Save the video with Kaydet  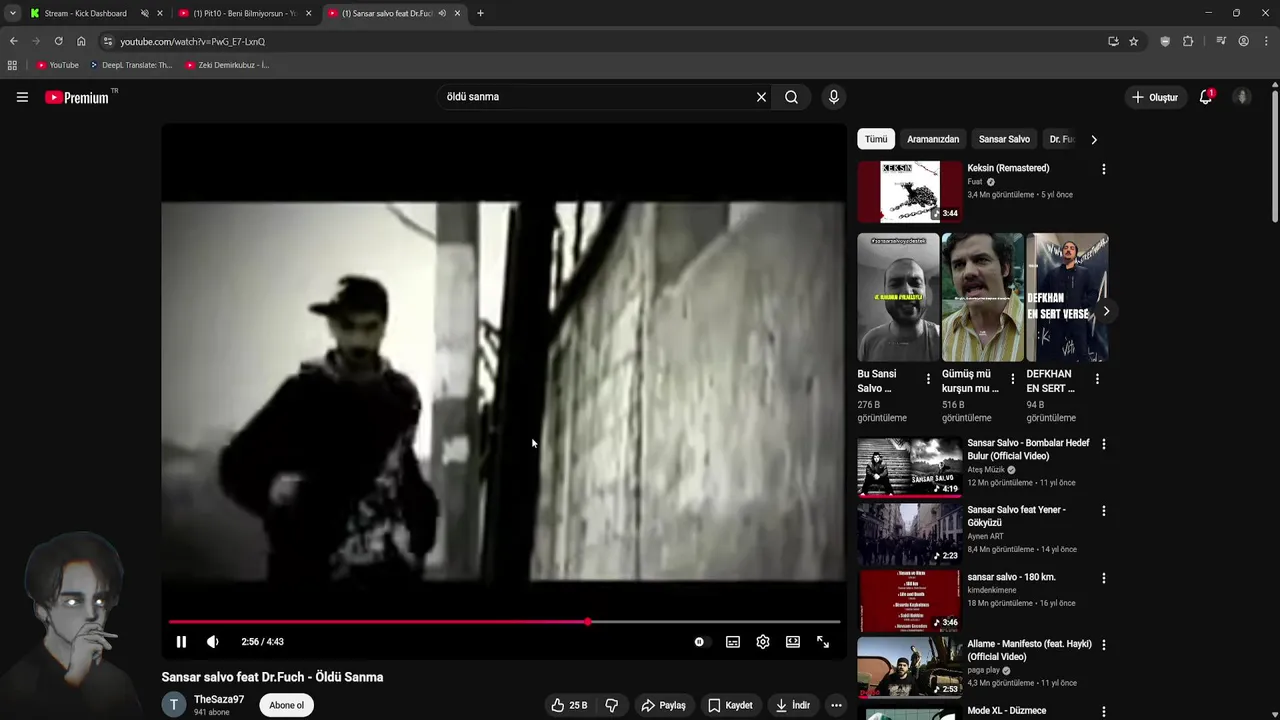[730, 705]
